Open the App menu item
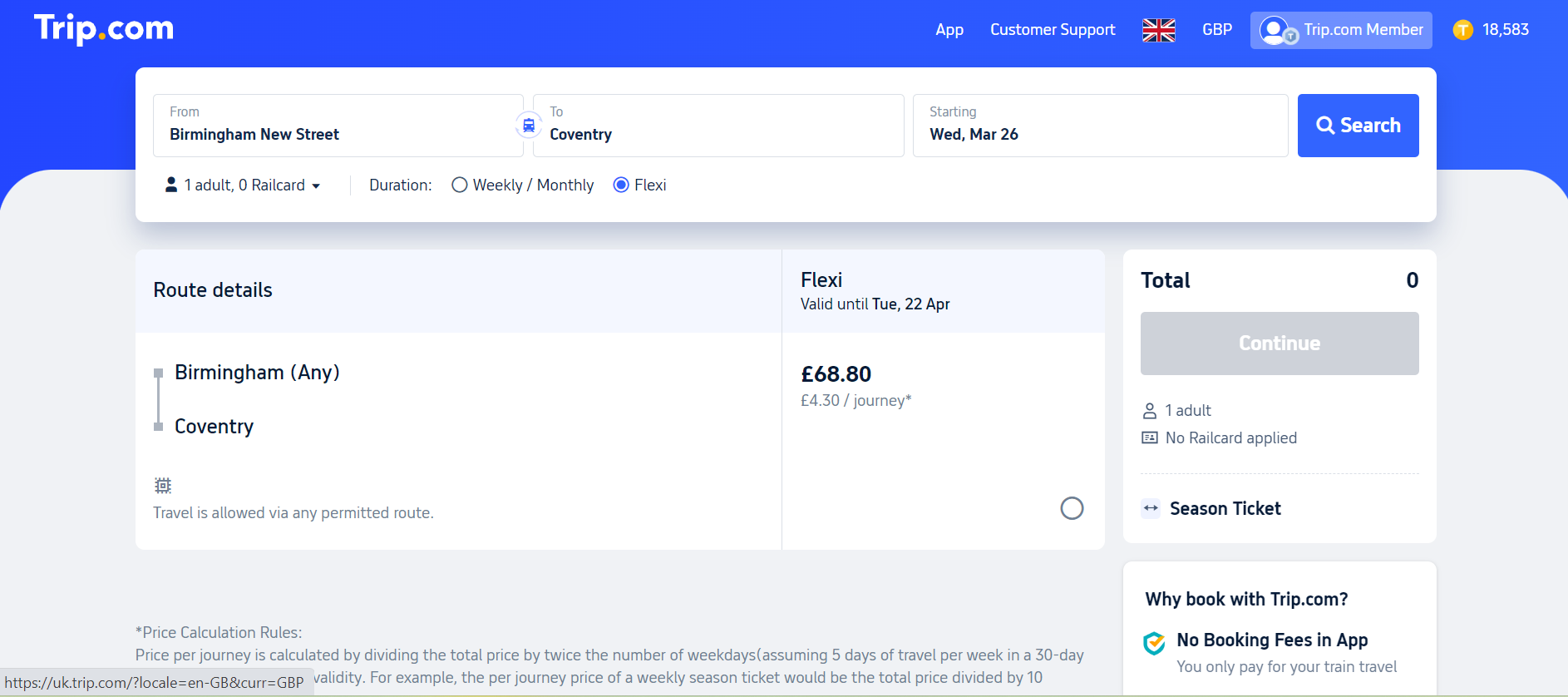 point(949,30)
